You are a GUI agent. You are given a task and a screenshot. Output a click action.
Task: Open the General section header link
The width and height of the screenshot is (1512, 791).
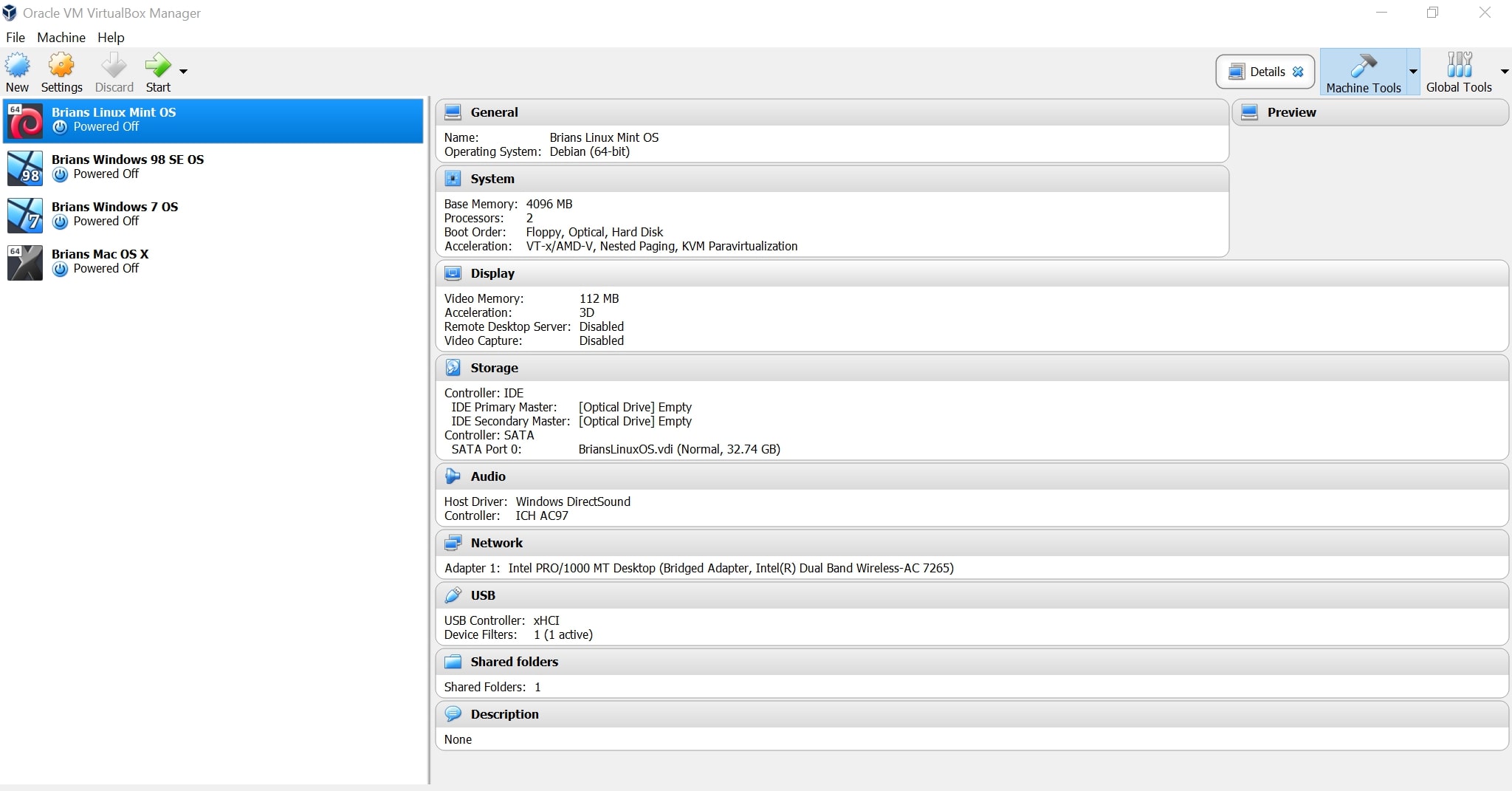click(x=494, y=112)
